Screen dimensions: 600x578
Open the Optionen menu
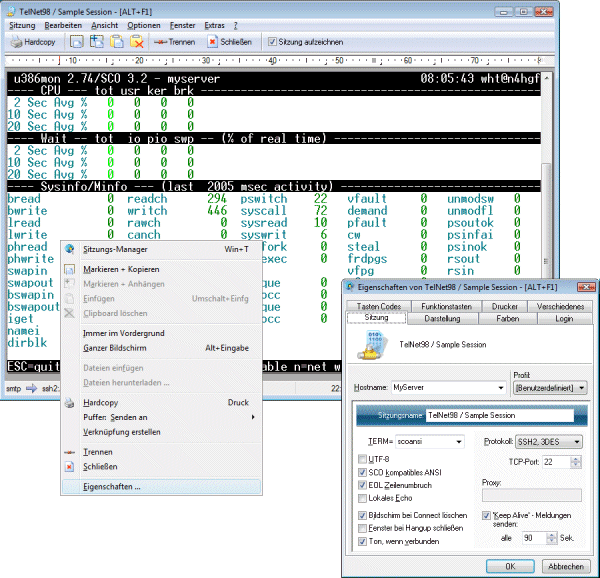tap(144, 26)
